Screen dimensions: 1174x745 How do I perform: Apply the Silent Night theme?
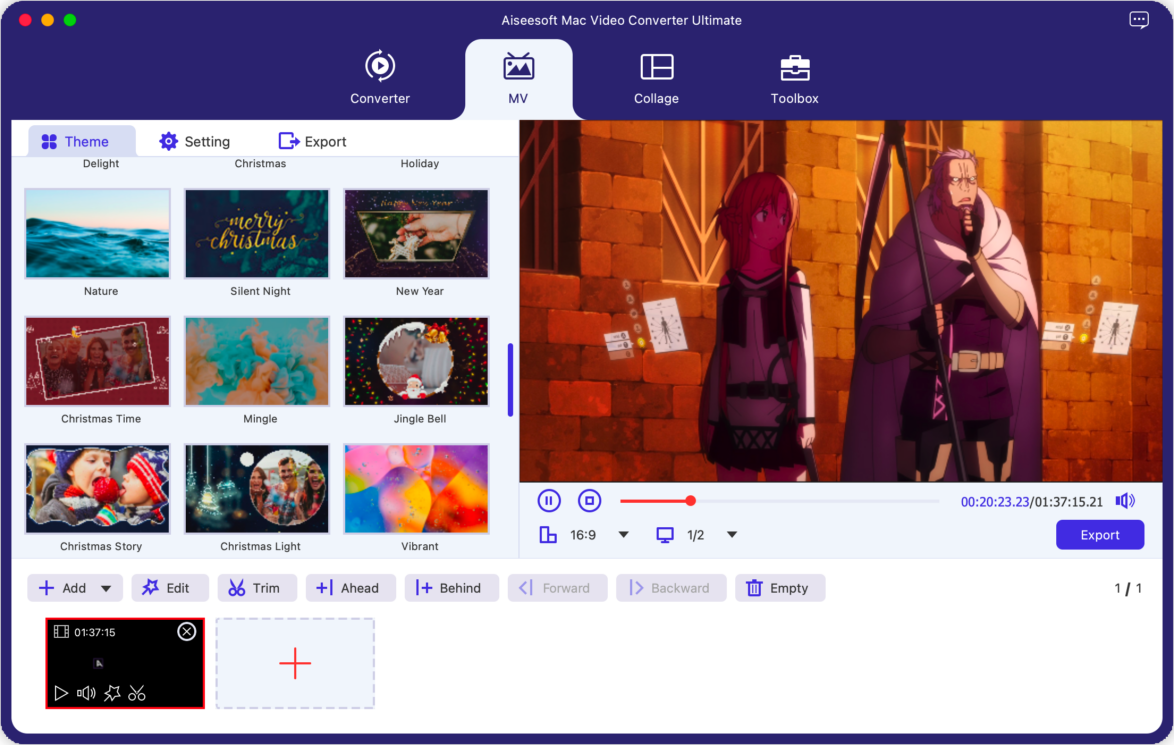[x=257, y=234]
